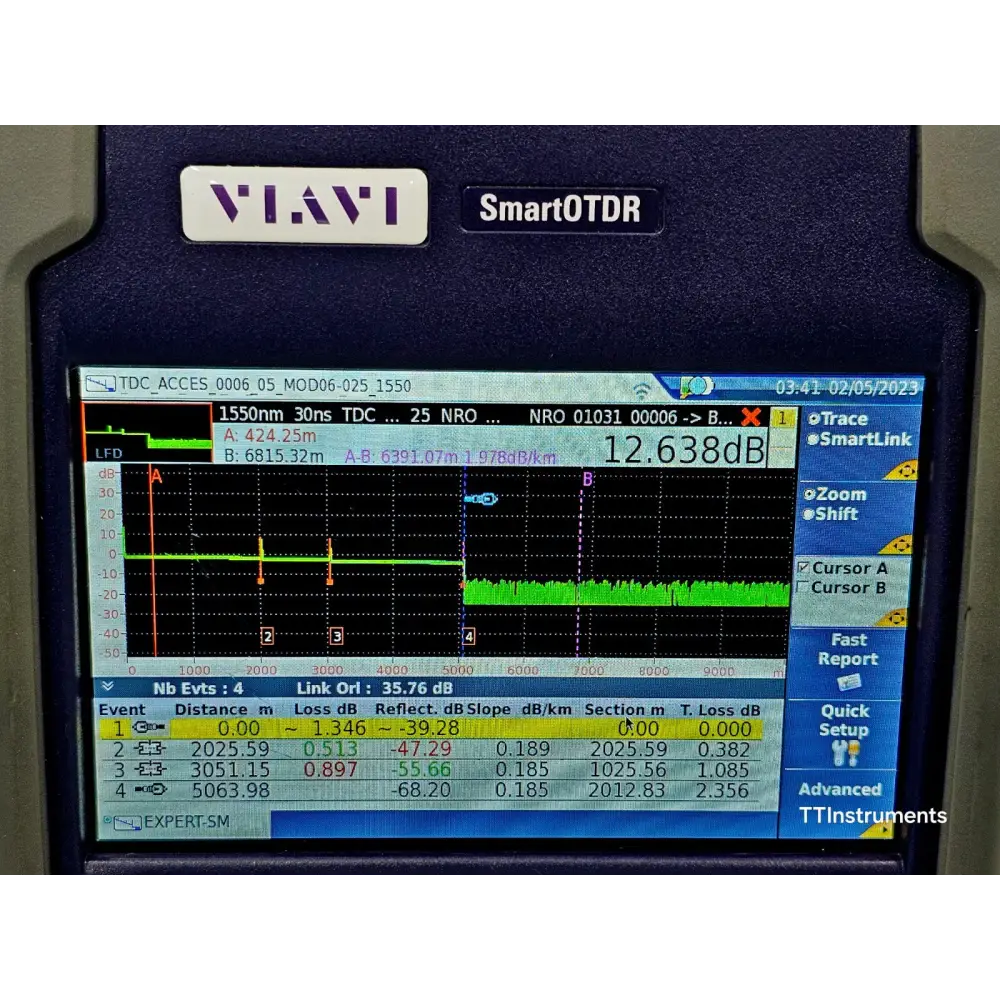
Task: Click the 12.638dB loss reading
Action: pos(684,450)
